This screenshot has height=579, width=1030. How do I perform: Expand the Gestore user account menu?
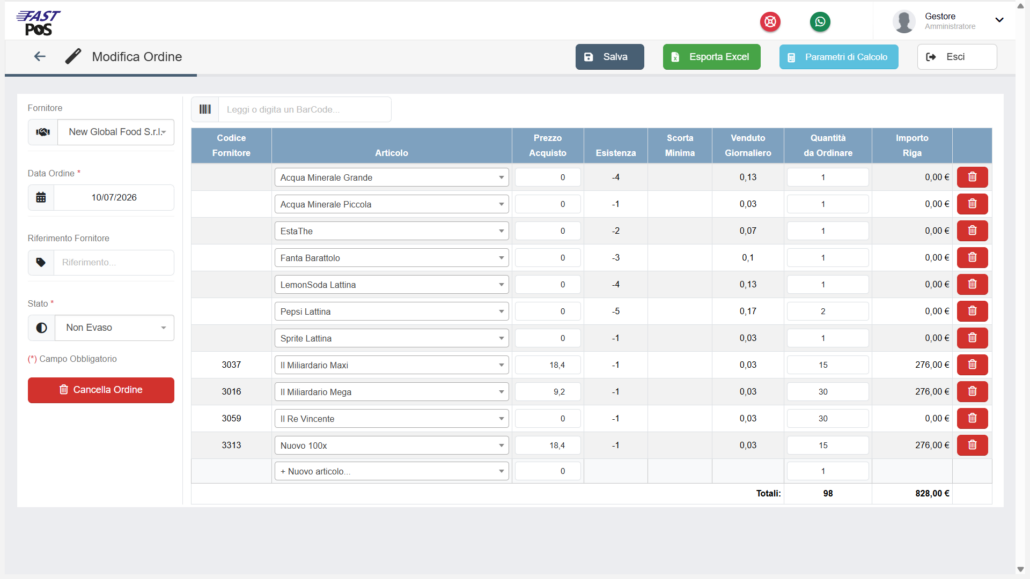click(949, 21)
